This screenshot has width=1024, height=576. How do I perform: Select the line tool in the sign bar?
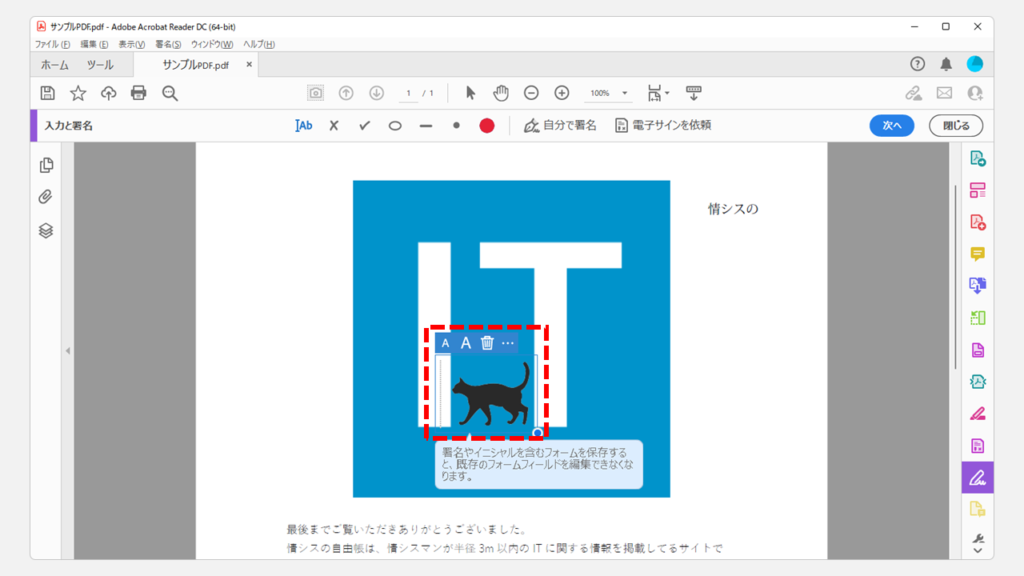426,126
